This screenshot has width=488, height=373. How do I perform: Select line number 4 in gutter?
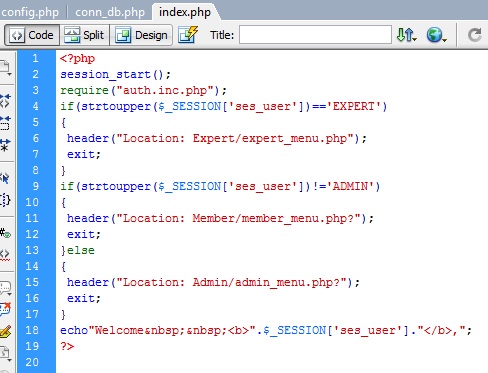point(35,106)
